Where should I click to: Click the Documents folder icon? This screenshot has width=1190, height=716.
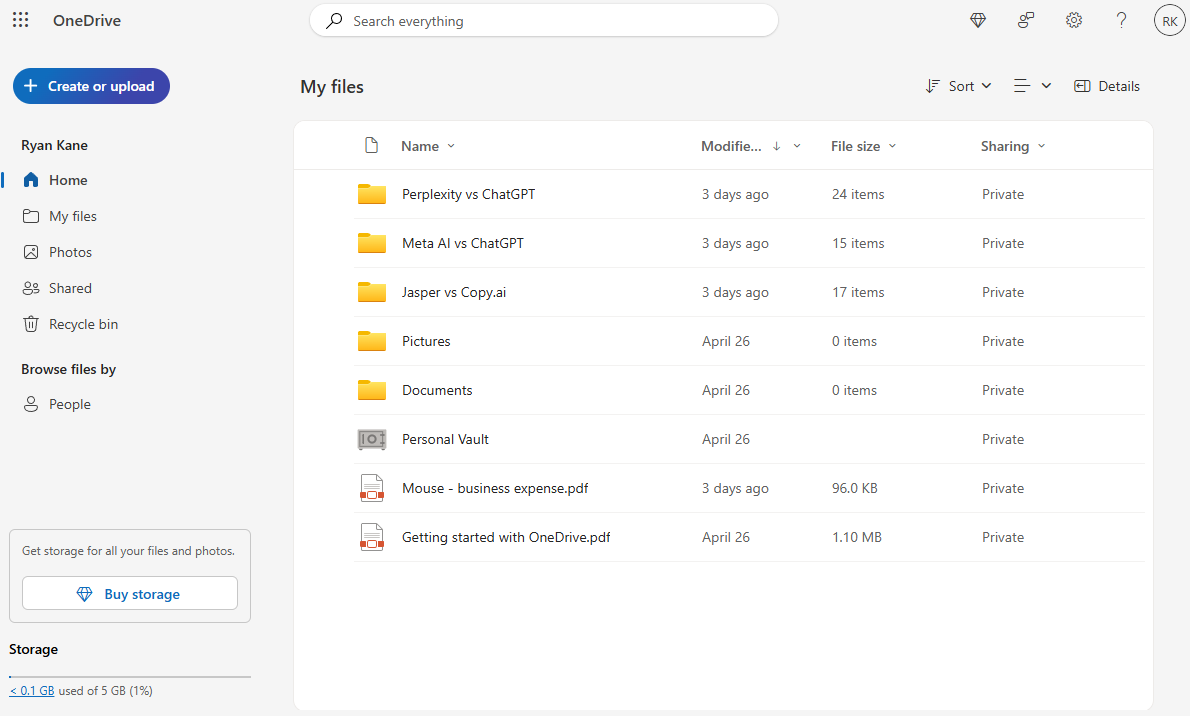372,390
